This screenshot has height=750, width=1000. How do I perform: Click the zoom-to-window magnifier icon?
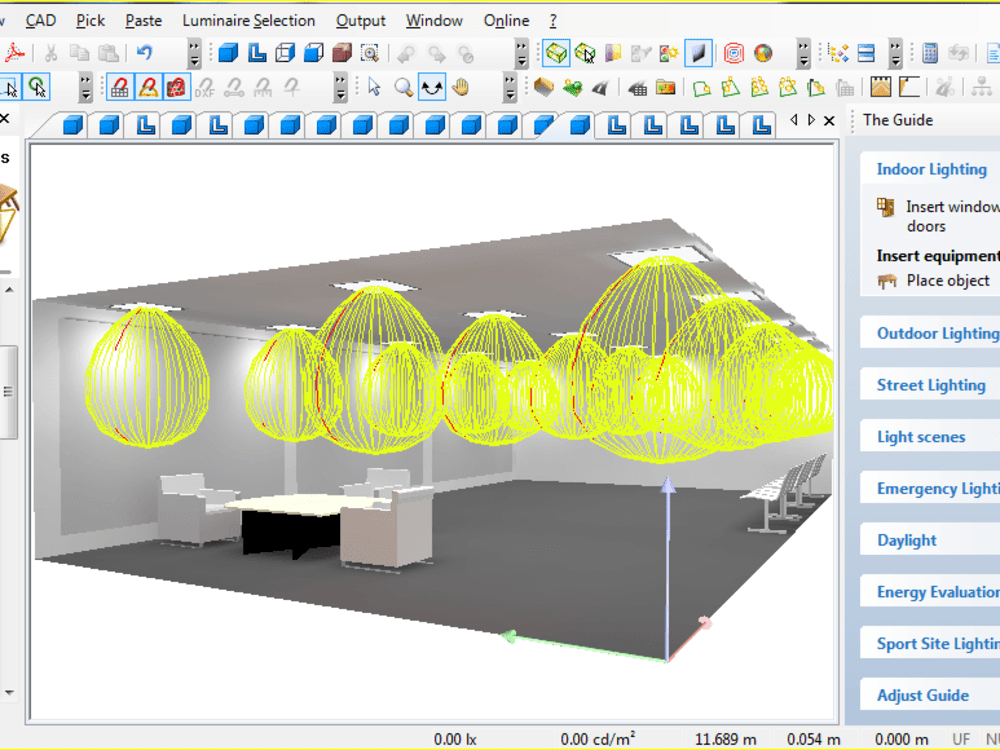[x=370, y=53]
